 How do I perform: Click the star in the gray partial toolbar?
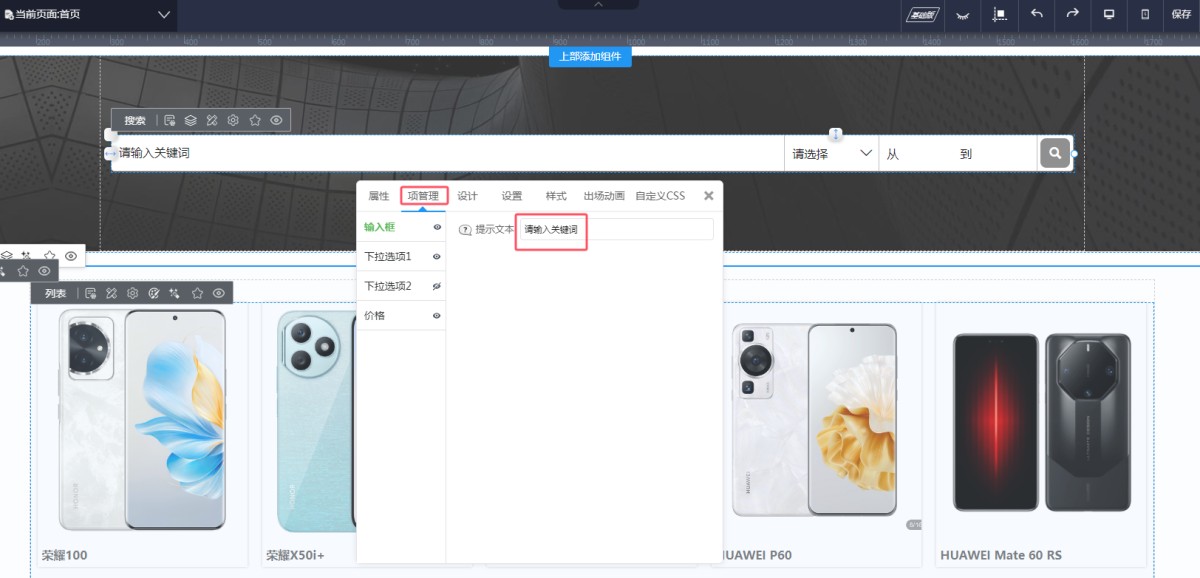click(x=22, y=271)
